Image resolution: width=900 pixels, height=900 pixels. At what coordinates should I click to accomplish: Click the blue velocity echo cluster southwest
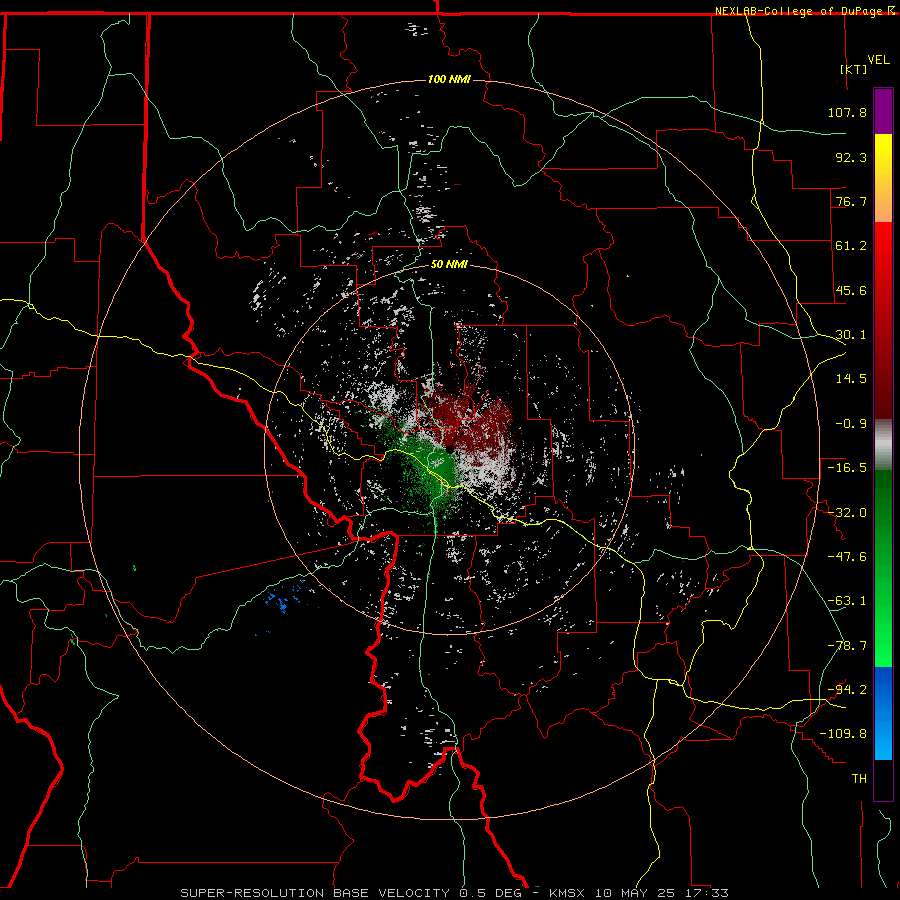(284, 598)
